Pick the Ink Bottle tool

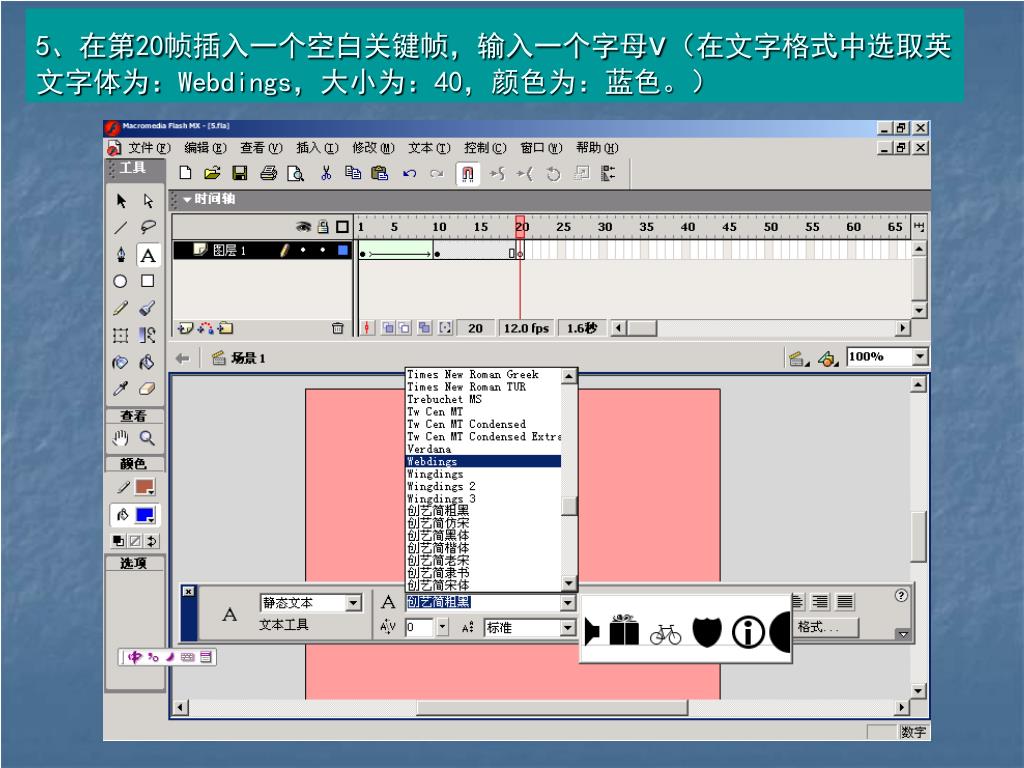121,362
